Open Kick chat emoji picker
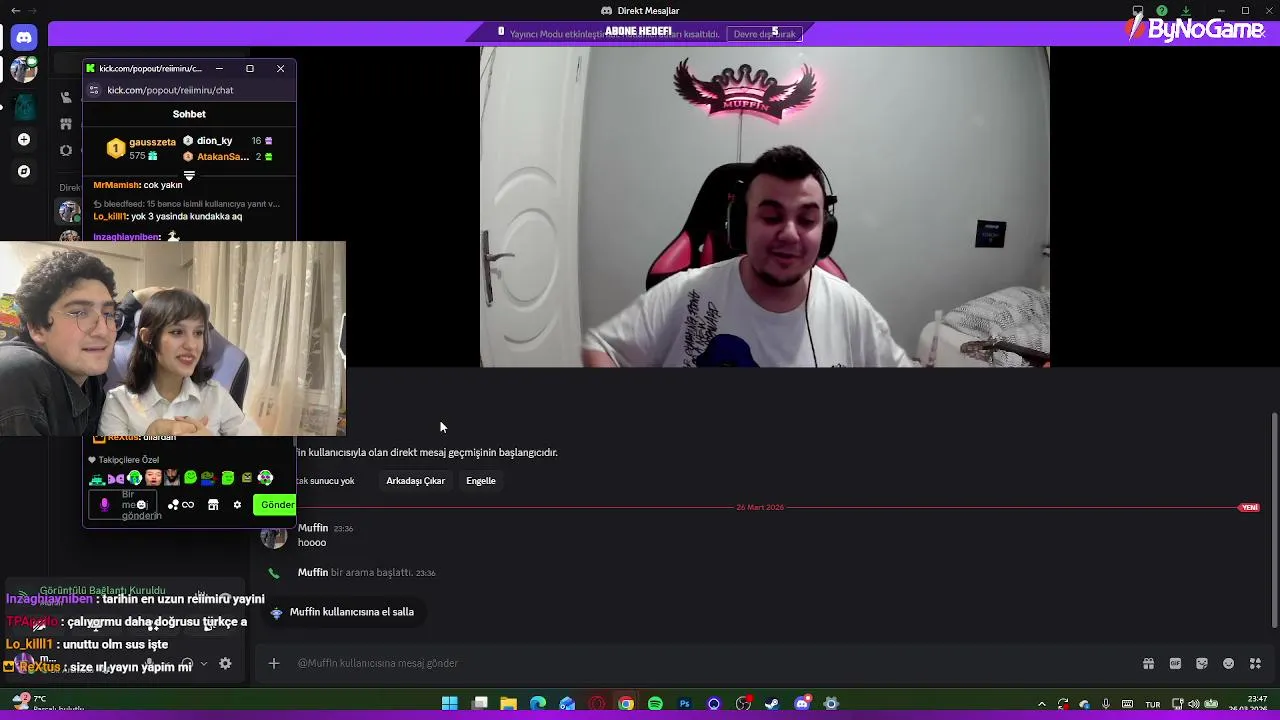The height and width of the screenshot is (720, 1280). click(x=141, y=505)
